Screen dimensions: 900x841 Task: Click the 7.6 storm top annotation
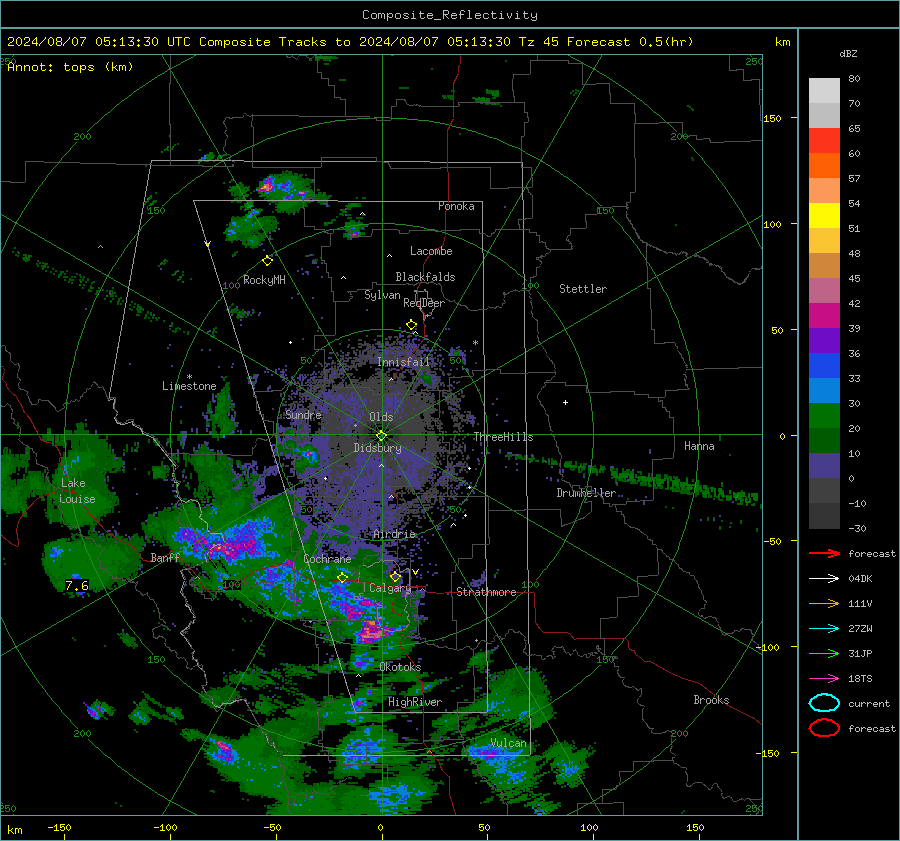pyautogui.click(x=77, y=585)
